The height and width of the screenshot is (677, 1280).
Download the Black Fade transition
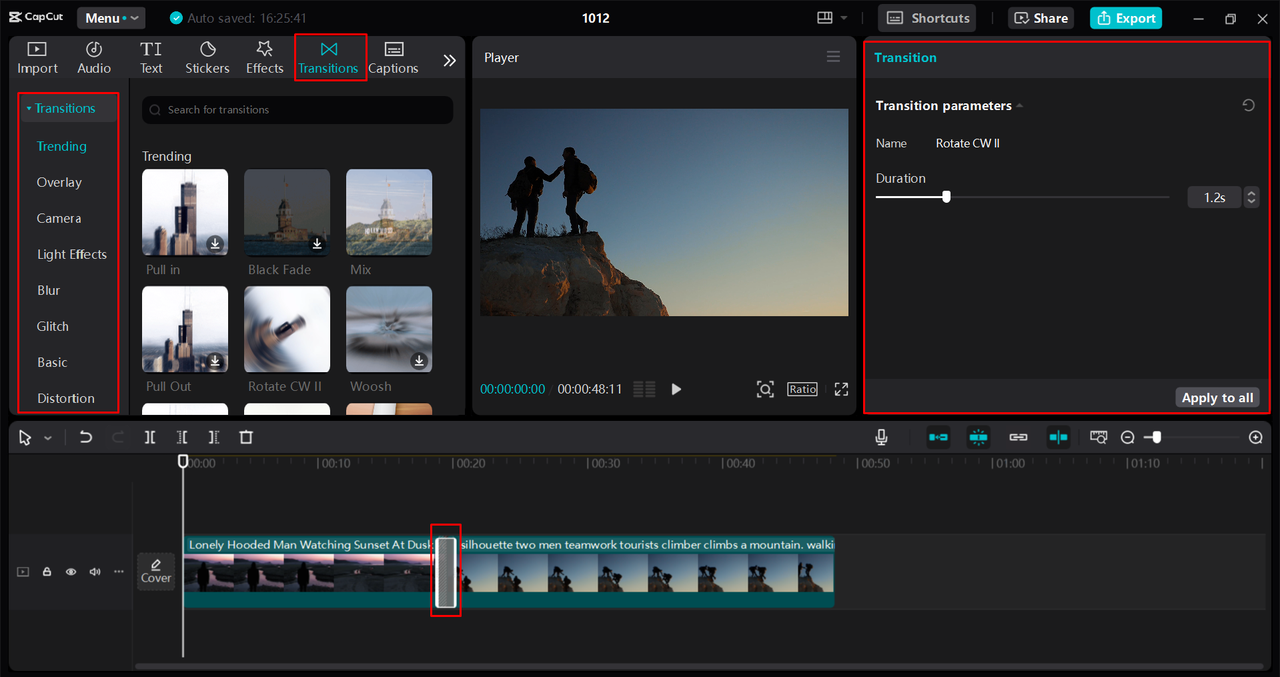pos(317,243)
